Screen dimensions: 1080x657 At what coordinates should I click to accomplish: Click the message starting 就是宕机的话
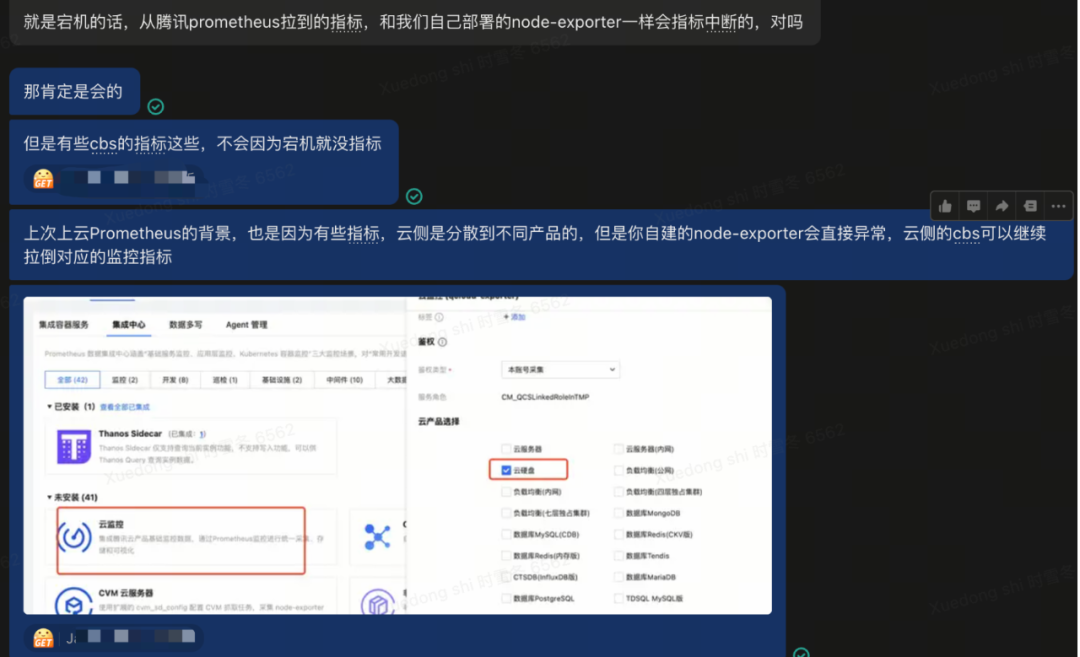pos(415,22)
